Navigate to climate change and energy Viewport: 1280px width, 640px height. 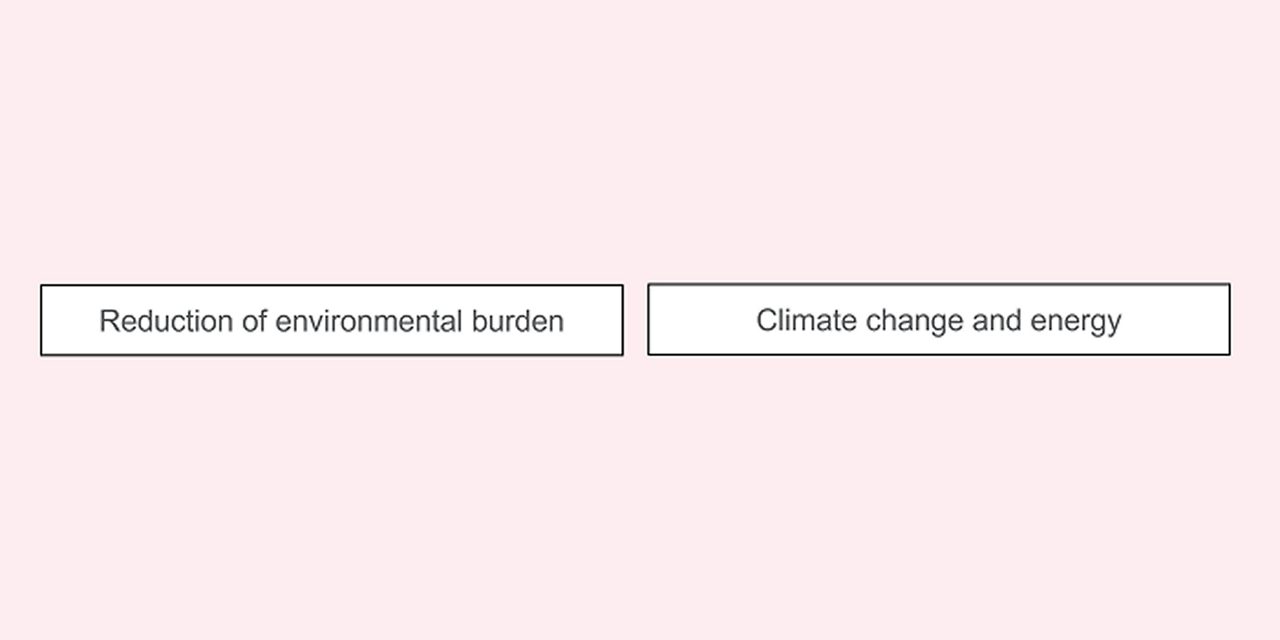(x=938, y=319)
